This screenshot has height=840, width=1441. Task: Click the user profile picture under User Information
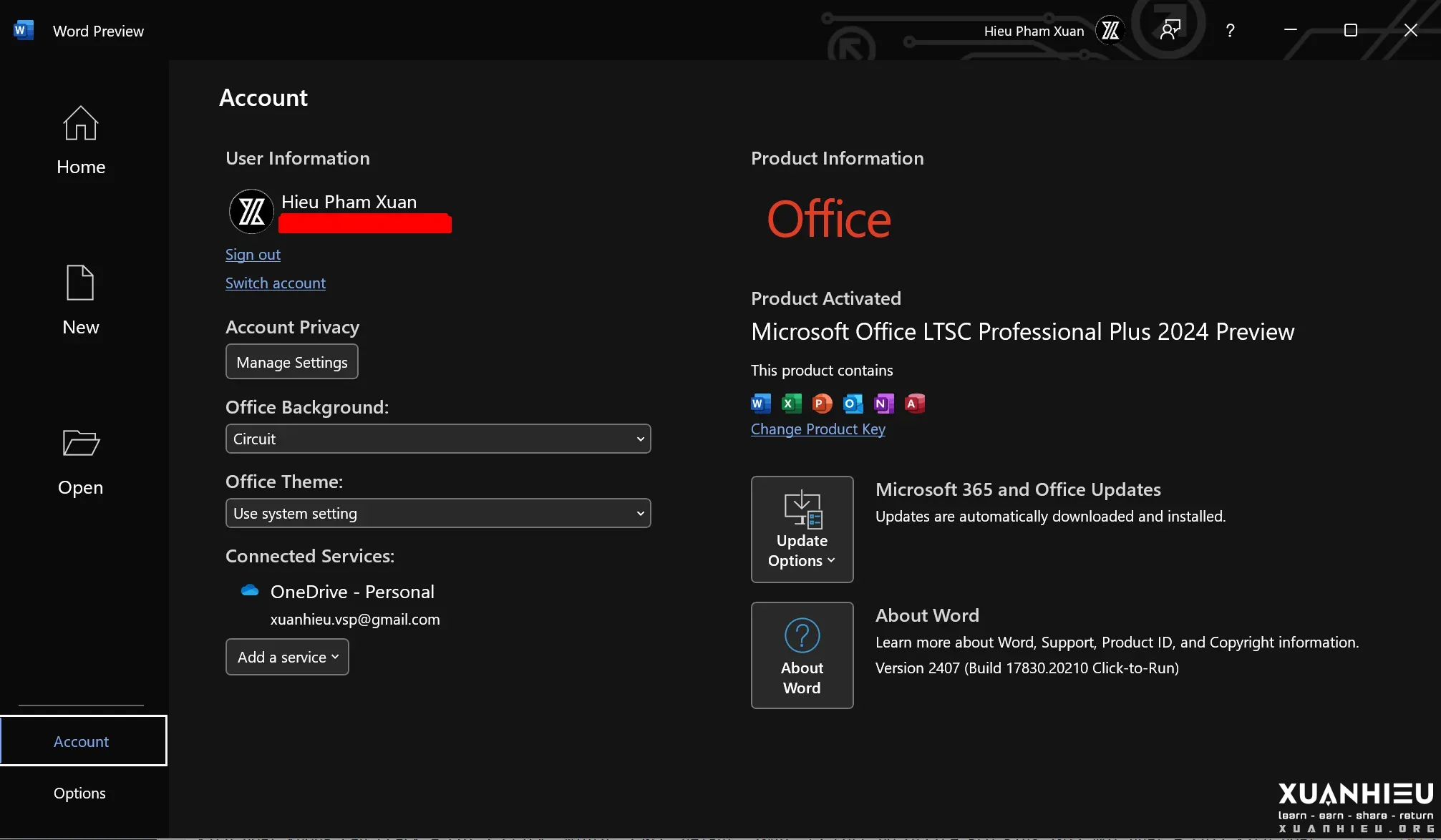tap(251, 212)
